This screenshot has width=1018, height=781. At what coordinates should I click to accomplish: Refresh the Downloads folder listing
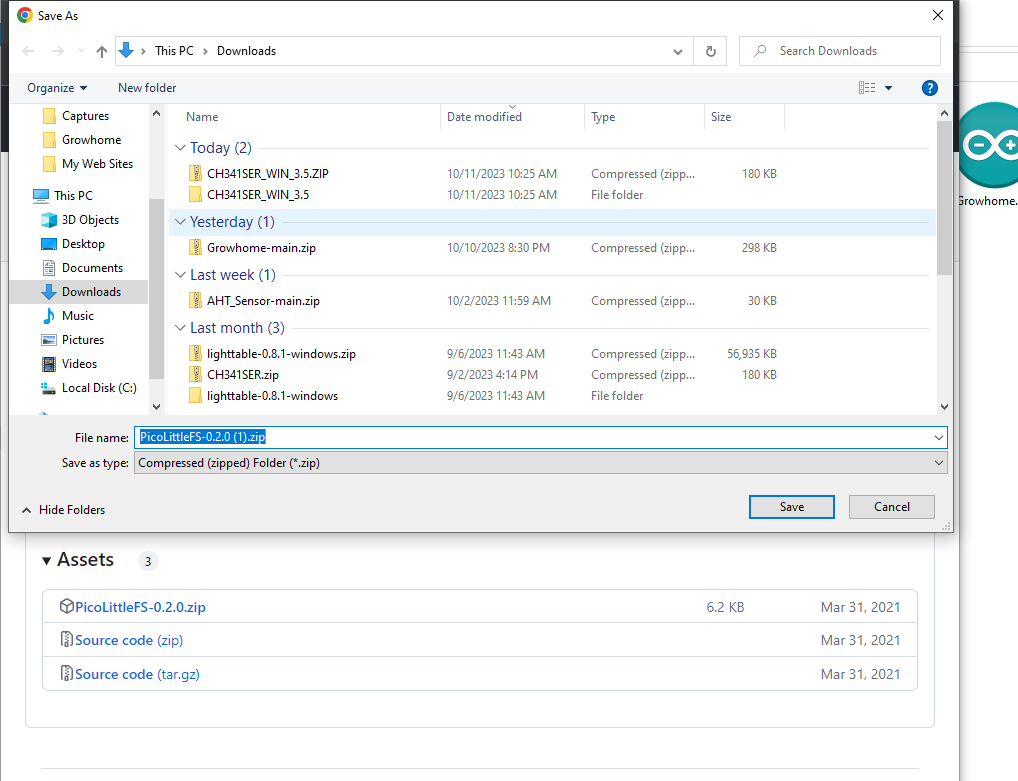[x=711, y=51]
